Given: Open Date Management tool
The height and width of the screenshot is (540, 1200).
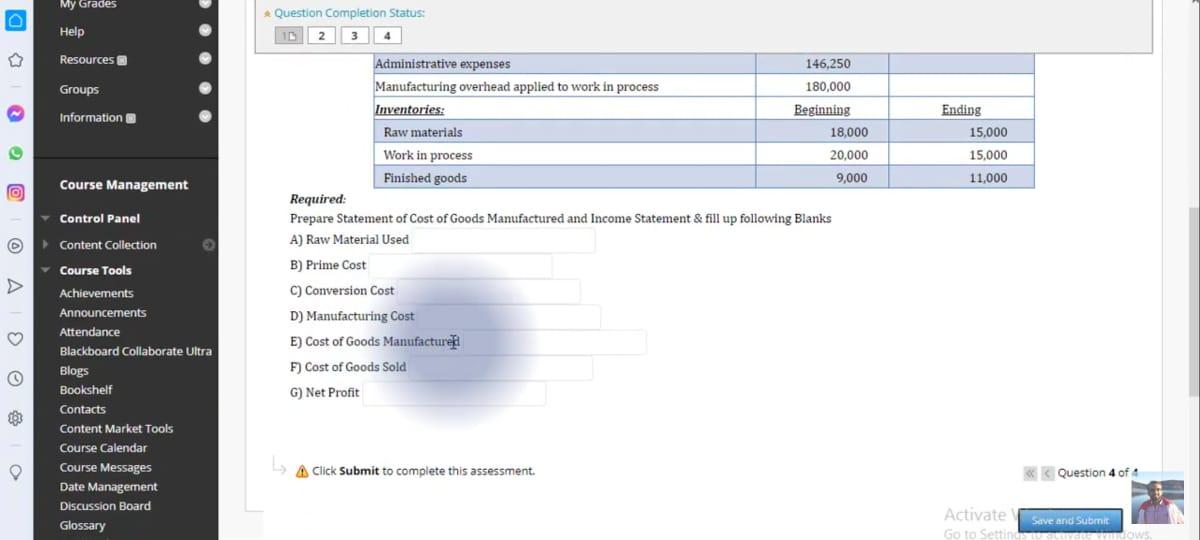Looking at the screenshot, I should (108, 486).
